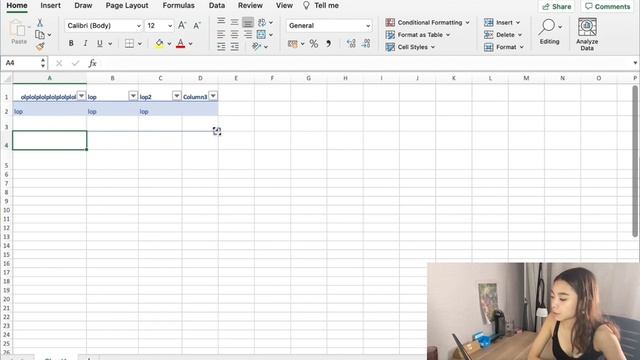Viewport: 640px width, 360px height.
Task: Open the Review tab
Action: (250, 6)
